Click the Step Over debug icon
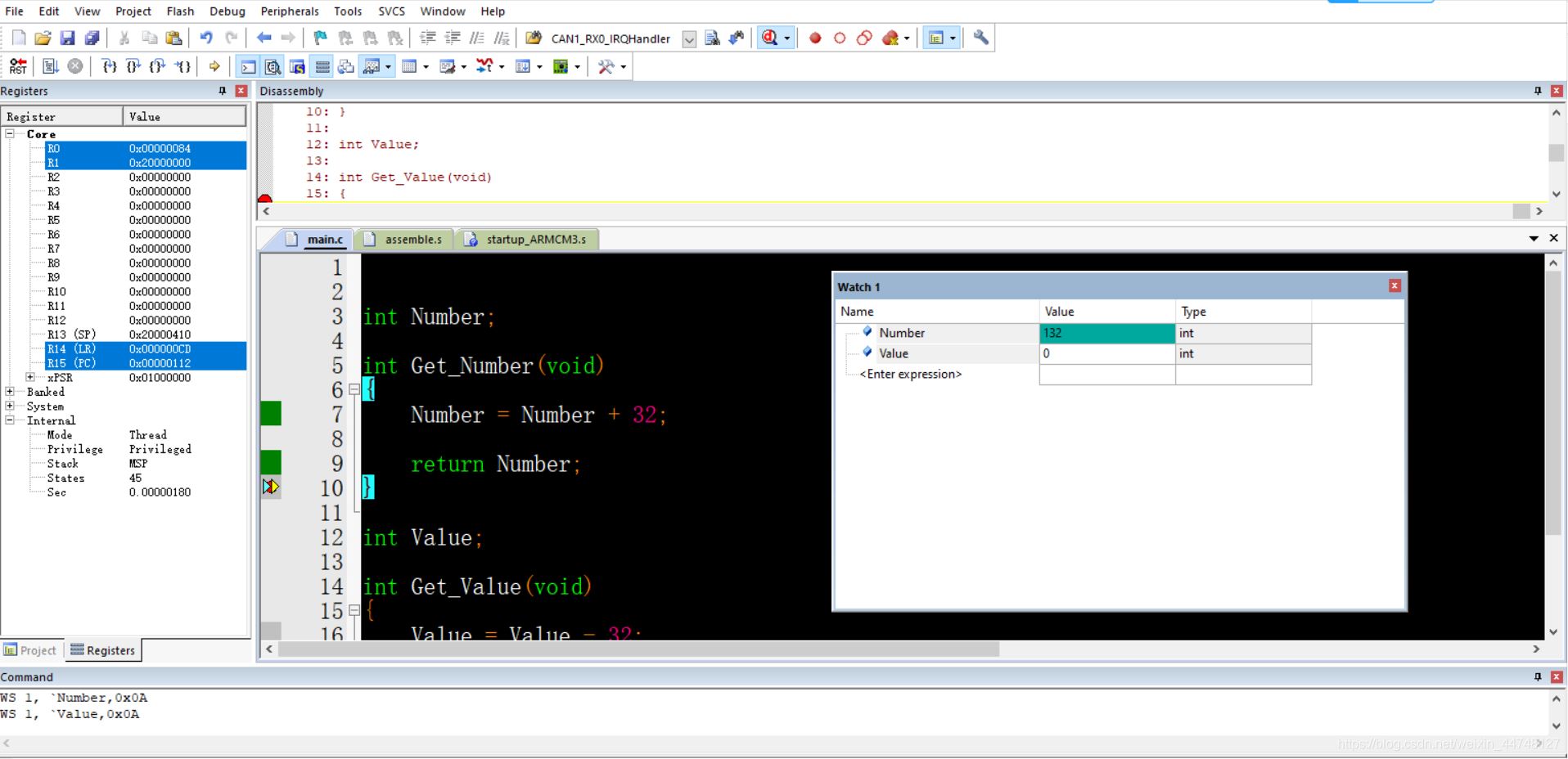The height and width of the screenshot is (759, 1568). coord(133,66)
